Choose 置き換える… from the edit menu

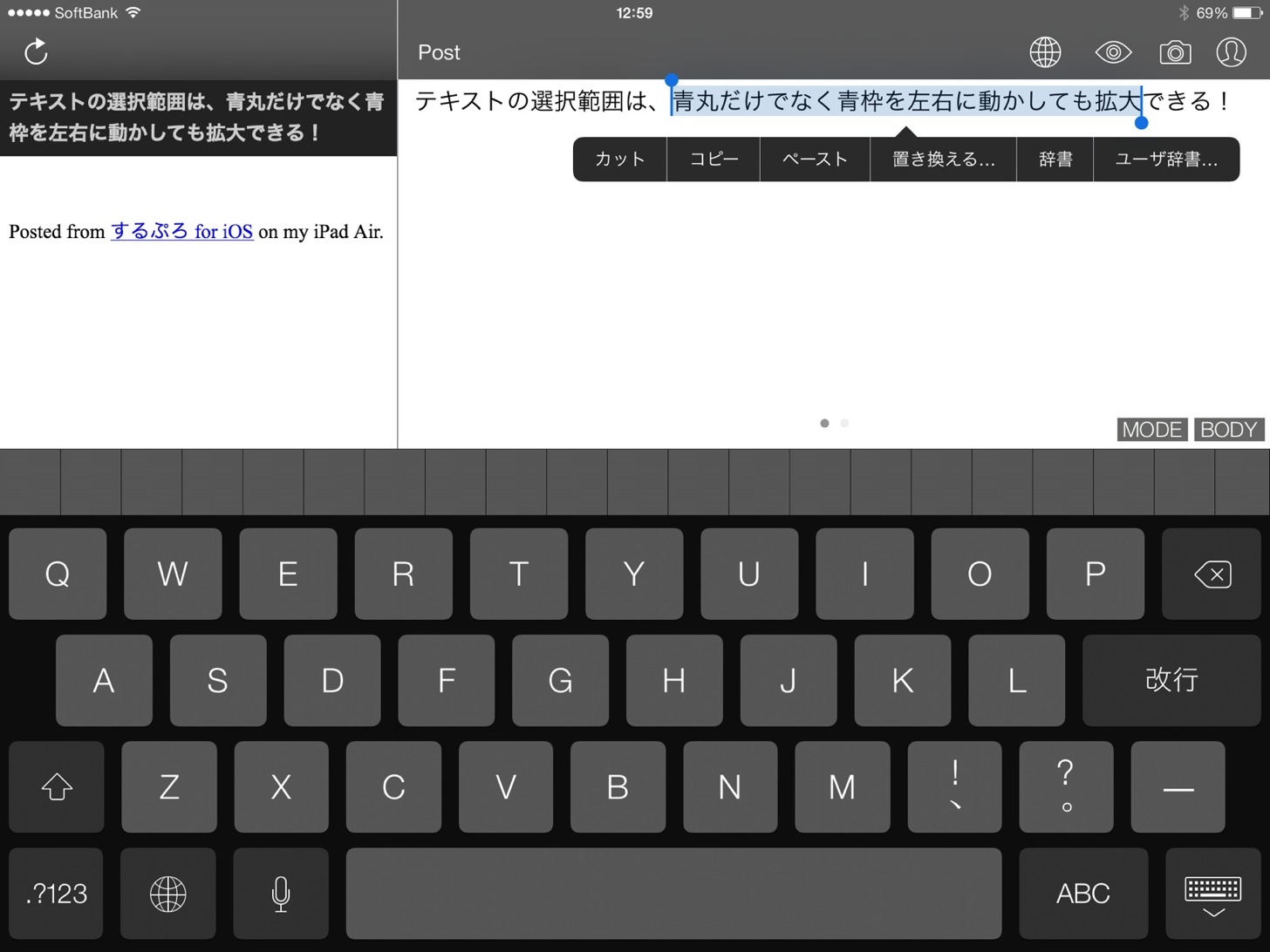pyautogui.click(x=943, y=160)
